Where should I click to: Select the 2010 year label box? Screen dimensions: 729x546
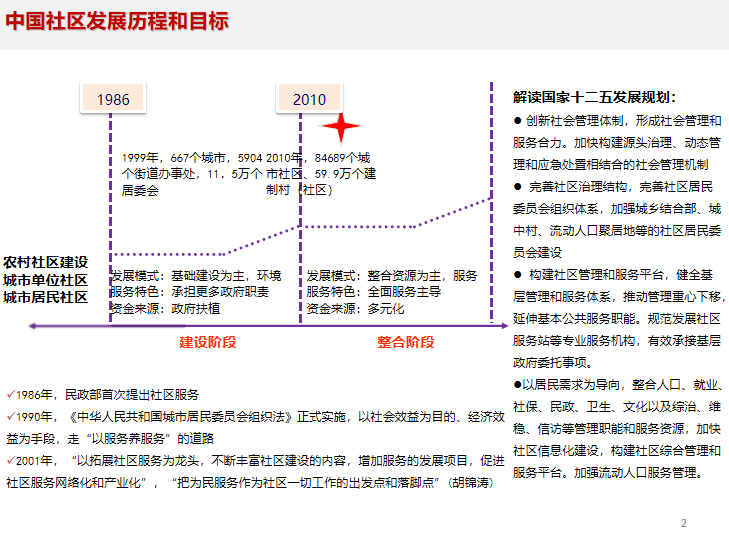[309, 98]
